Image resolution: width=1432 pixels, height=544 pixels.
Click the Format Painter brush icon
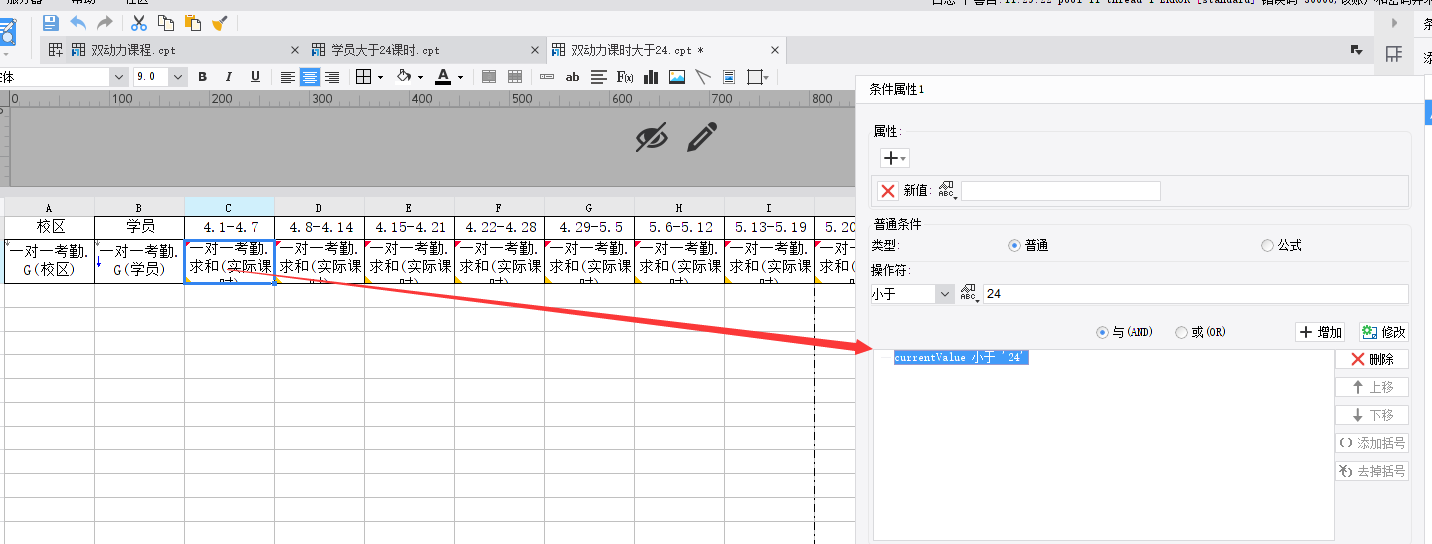[x=220, y=22]
